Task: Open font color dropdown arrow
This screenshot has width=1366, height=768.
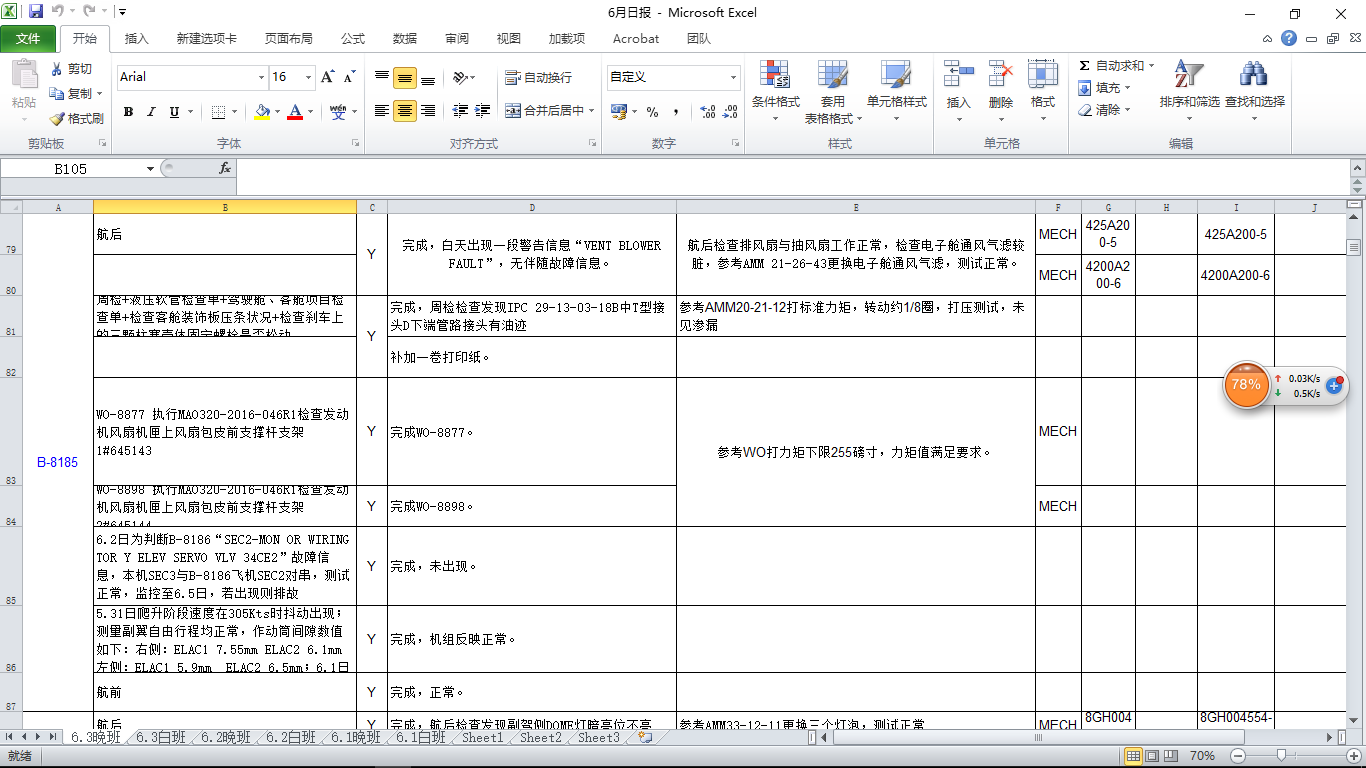Action: (310, 111)
